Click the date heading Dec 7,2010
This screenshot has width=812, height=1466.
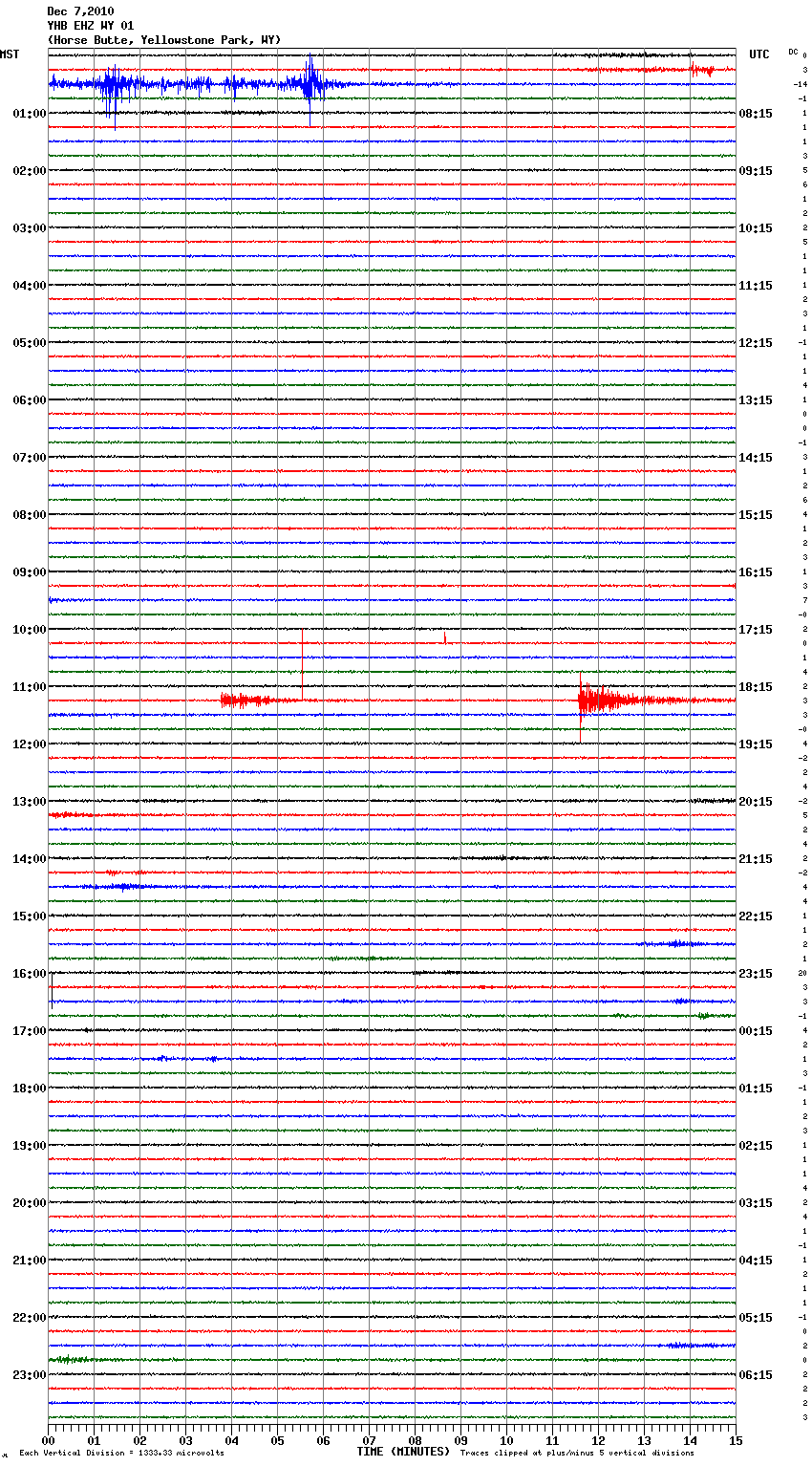coord(80,11)
